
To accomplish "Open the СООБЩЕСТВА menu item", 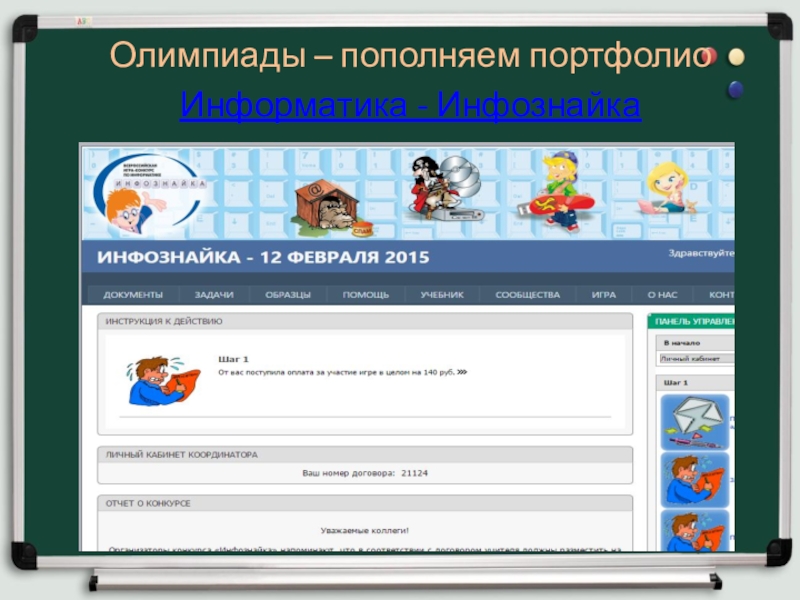I will (x=528, y=295).
